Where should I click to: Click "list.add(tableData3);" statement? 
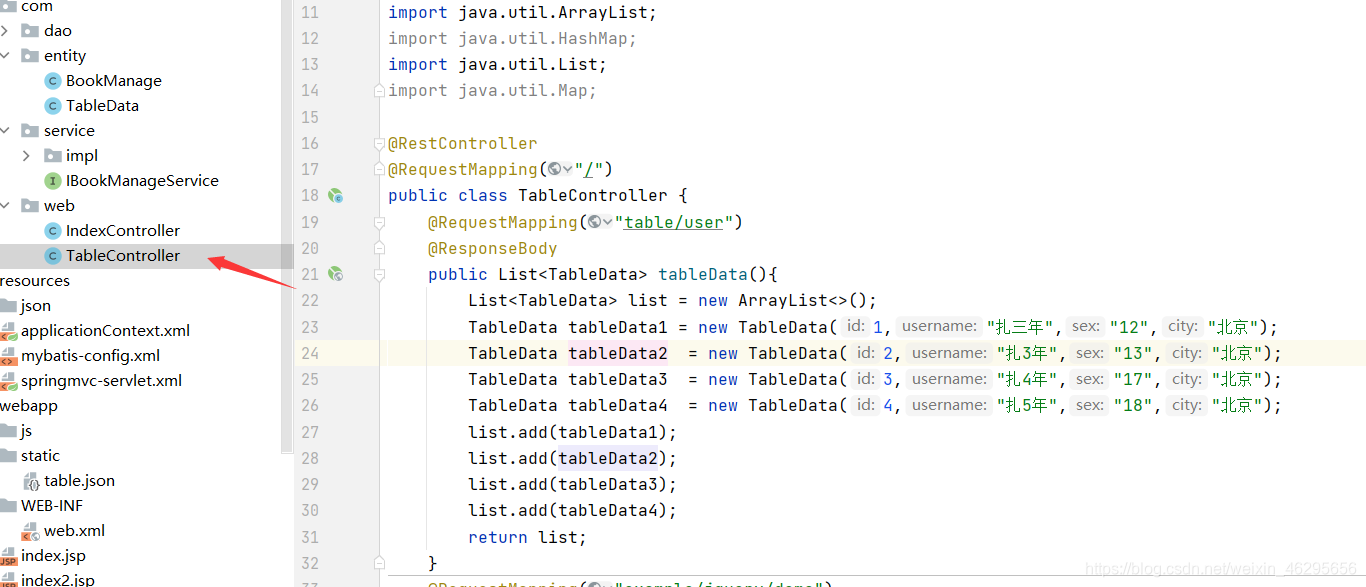click(x=573, y=484)
